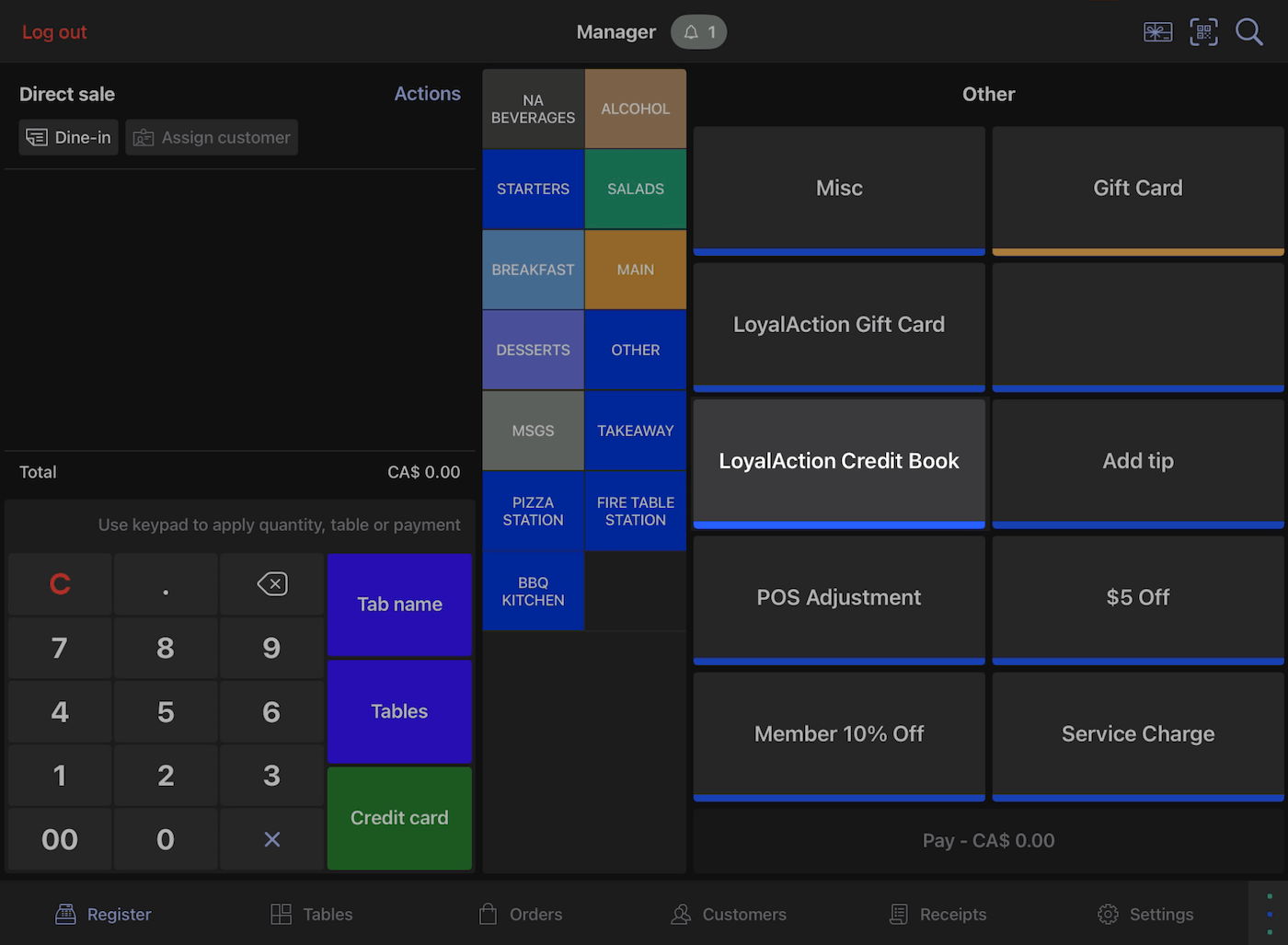Open the MSGS category
The image size is (1288, 945).
533,431
